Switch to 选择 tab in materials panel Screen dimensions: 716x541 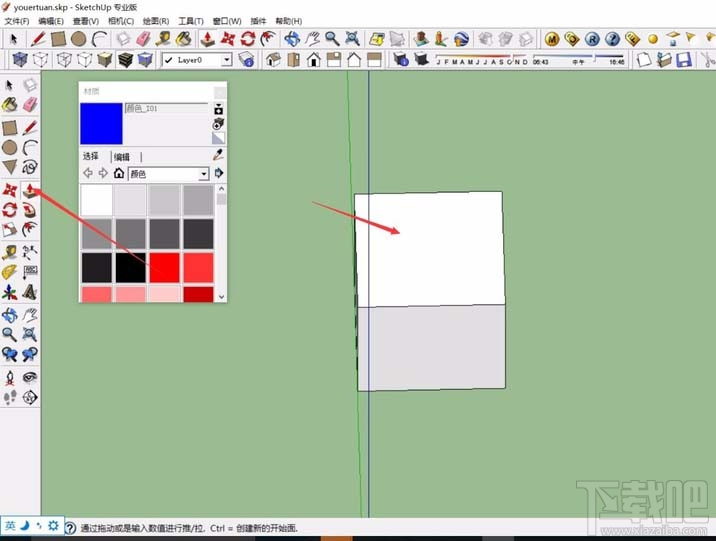point(91,156)
